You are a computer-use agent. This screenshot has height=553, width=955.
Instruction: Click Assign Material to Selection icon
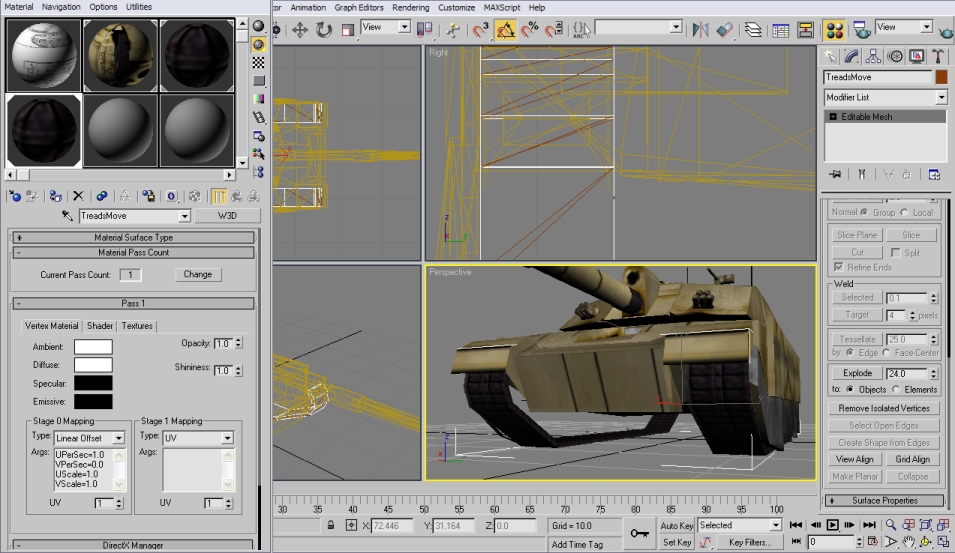[56, 196]
